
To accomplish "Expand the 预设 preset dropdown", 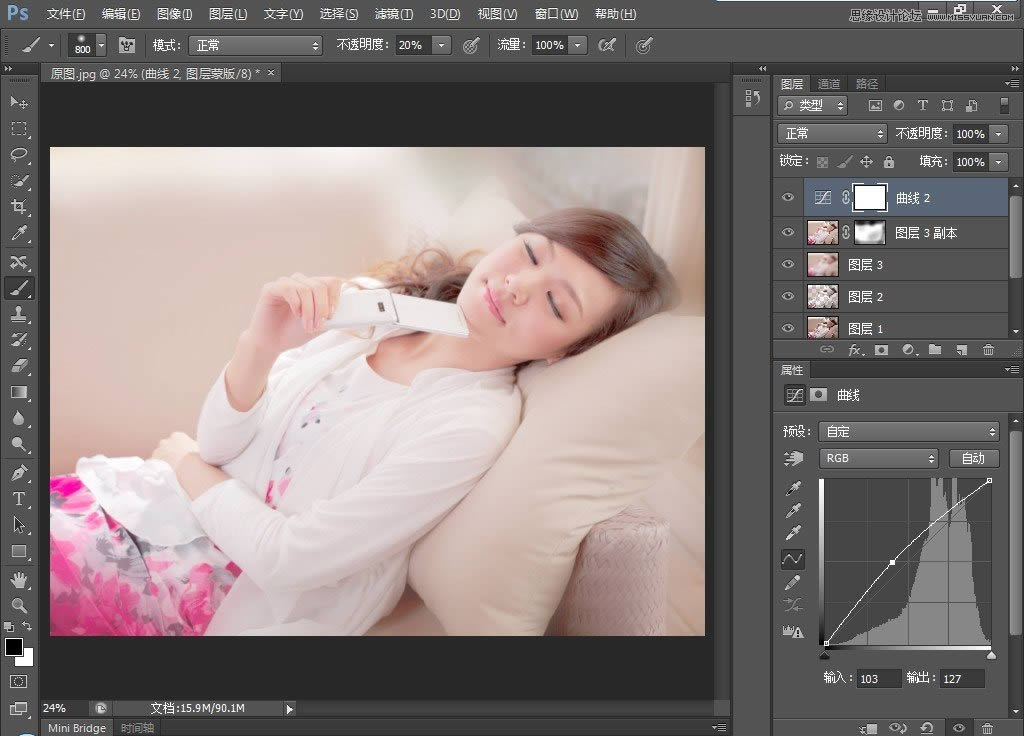I will point(908,432).
